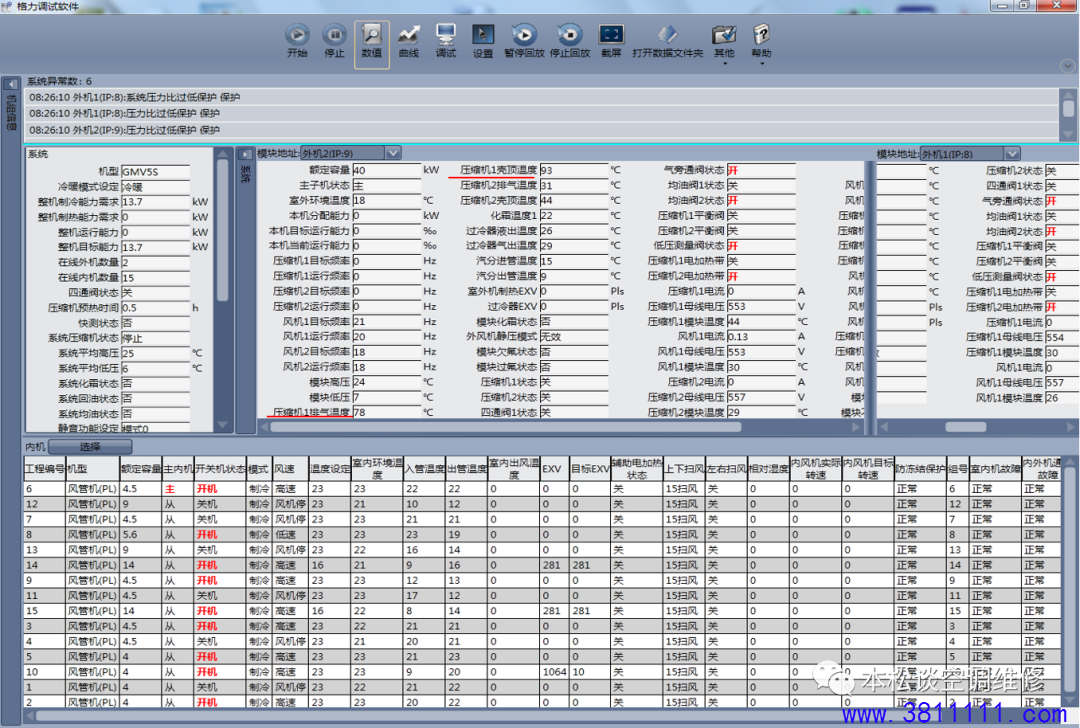The height and width of the screenshot is (728, 1080).
Task: Expand the dropdown arrow under 其他
Action: [725, 63]
